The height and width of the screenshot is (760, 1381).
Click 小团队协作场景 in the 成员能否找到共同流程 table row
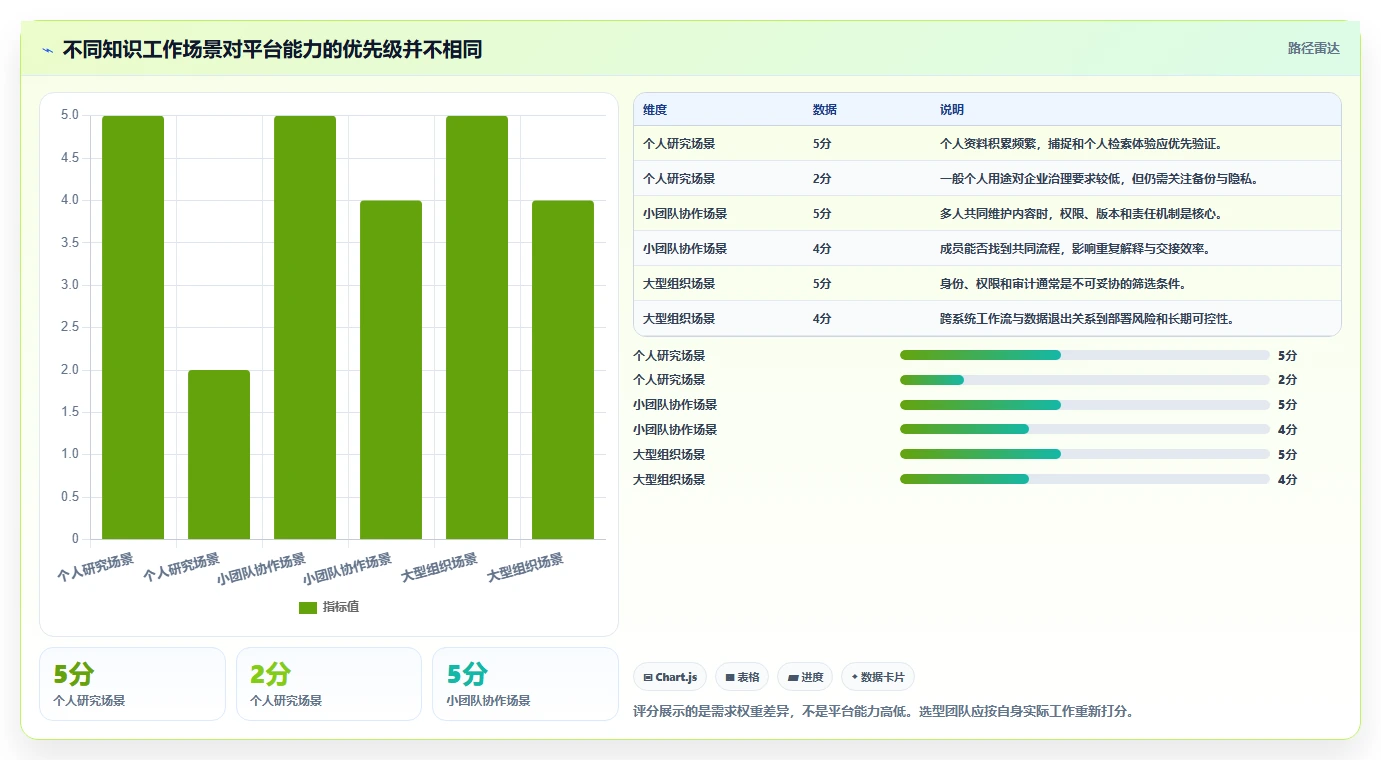tap(685, 249)
